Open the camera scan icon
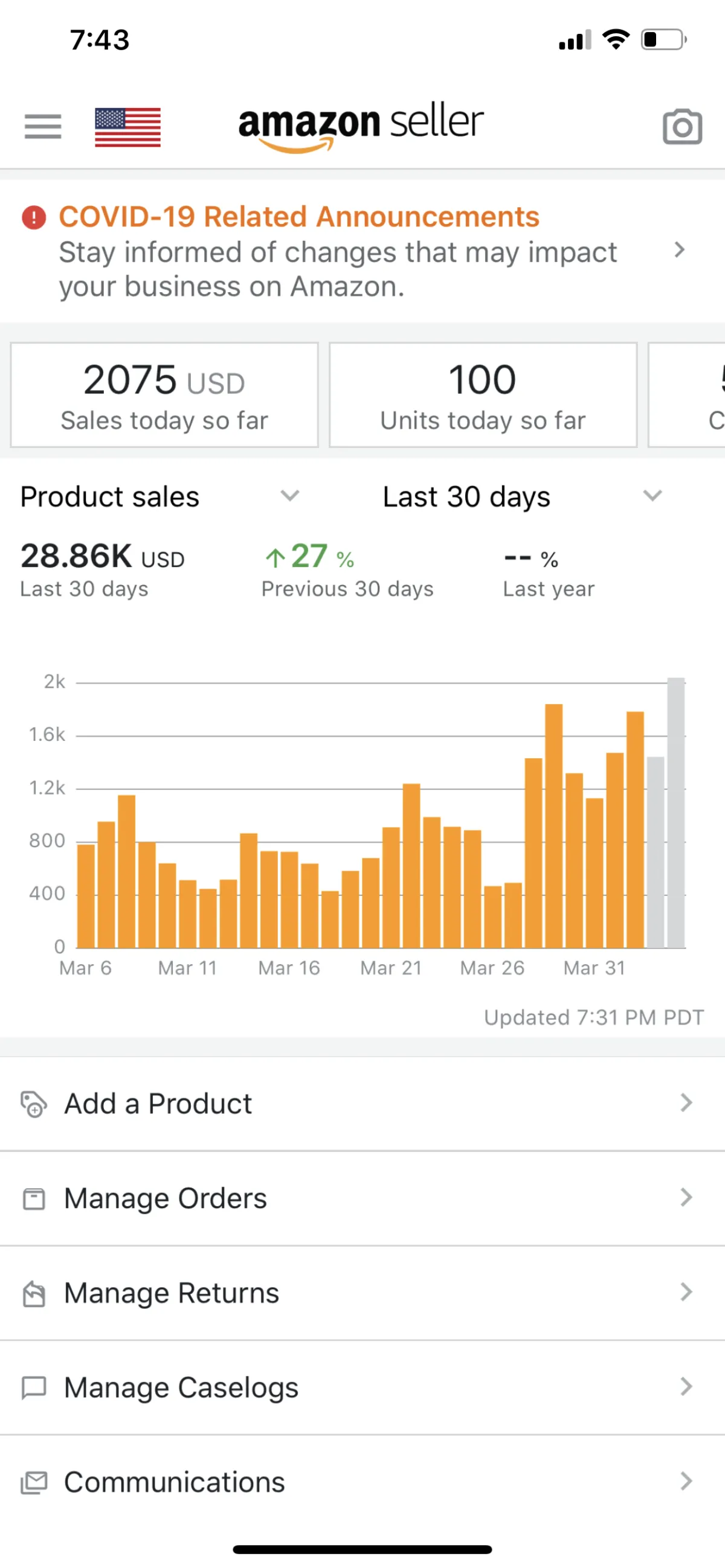 click(681, 127)
